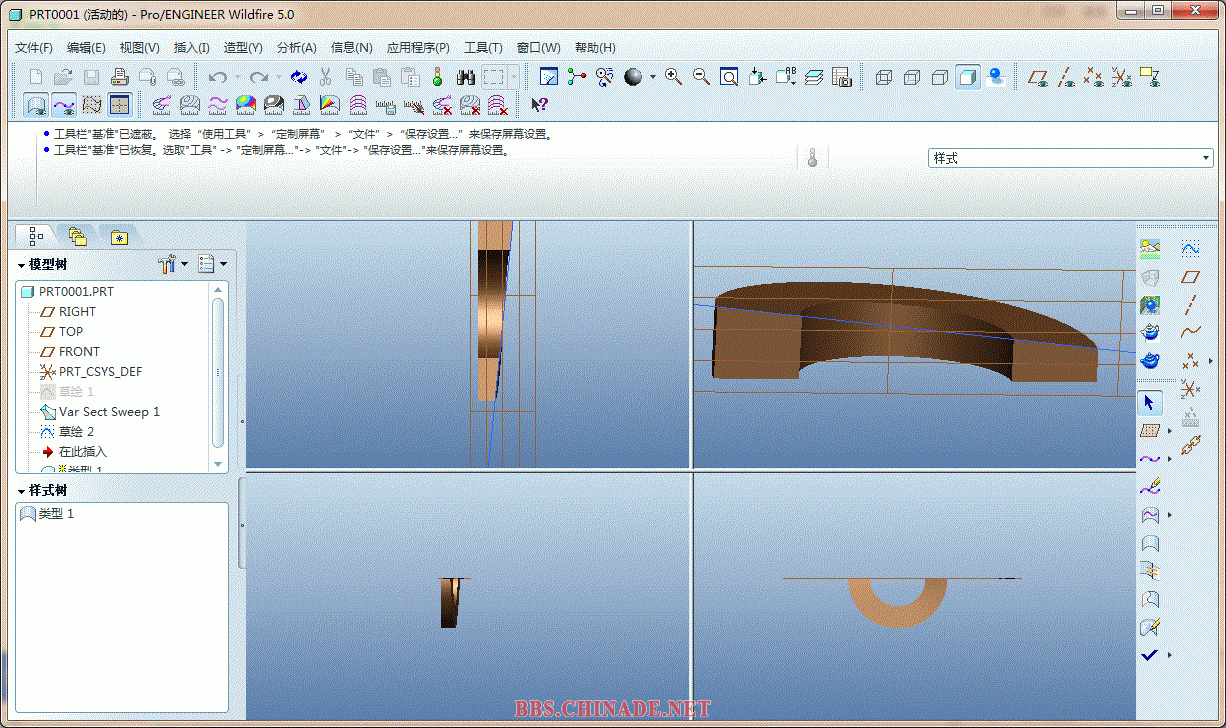Screen dimensions: 1226x728
Task: Toggle coordinate systems visibility
Action: (x=1123, y=77)
